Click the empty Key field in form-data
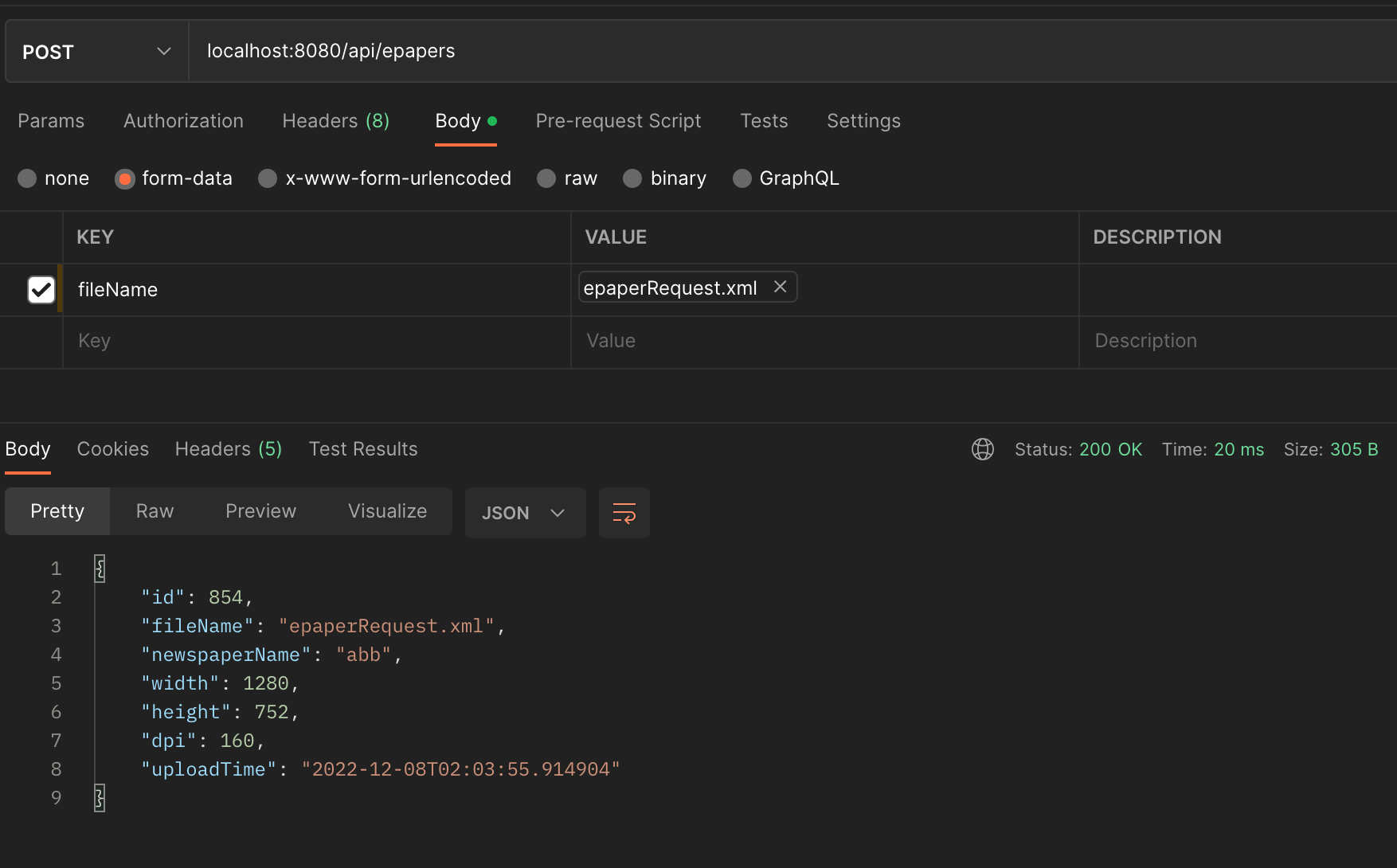Image resolution: width=1397 pixels, height=868 pixels. (239, 341)
